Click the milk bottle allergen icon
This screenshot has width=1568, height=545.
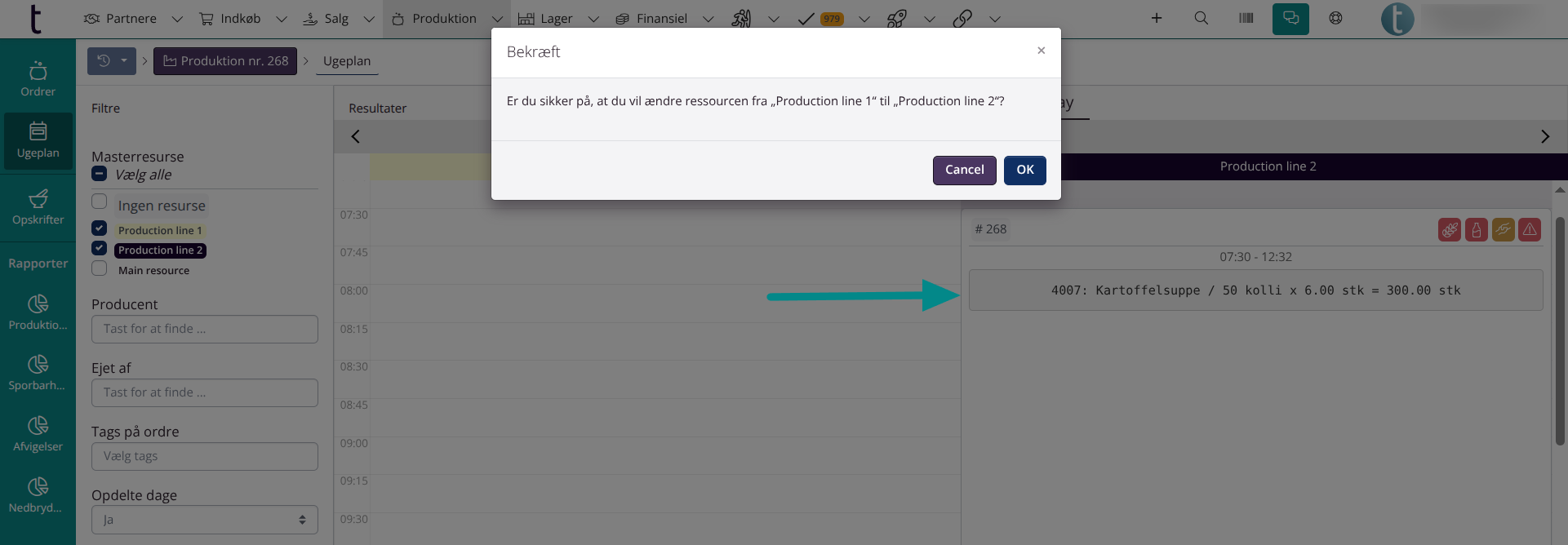pos(1476,230)
